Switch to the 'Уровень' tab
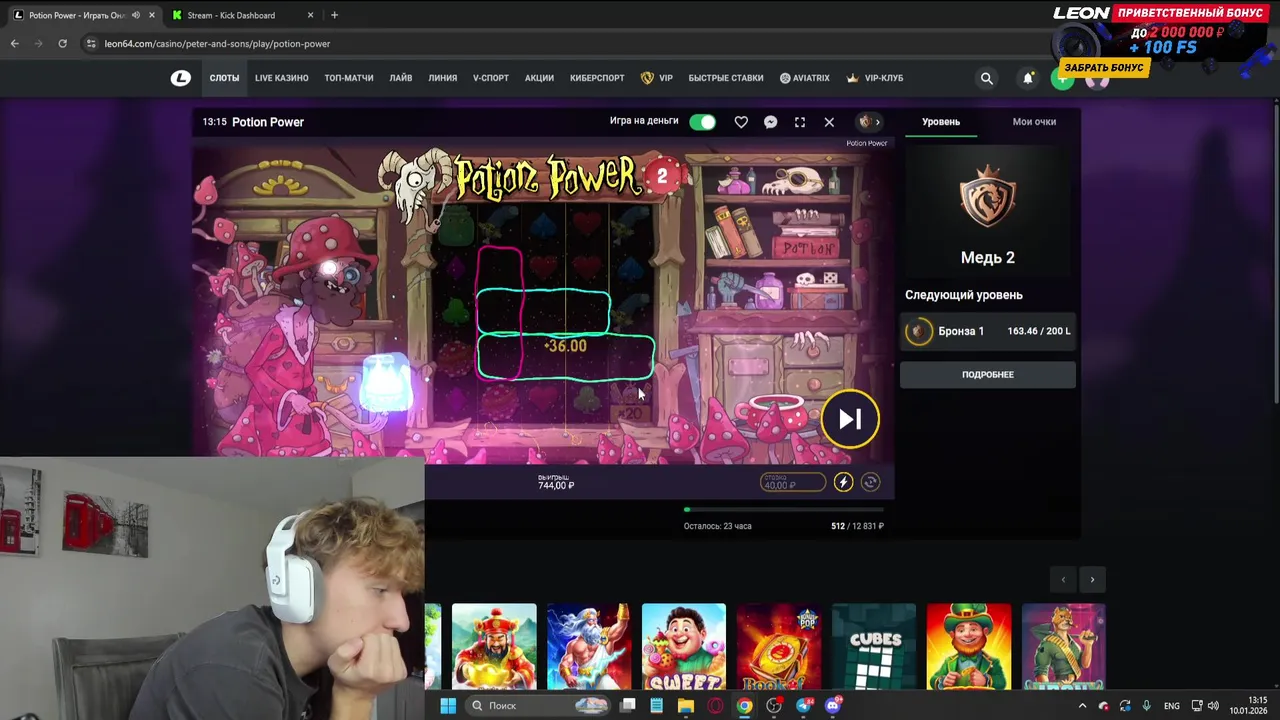This screenshot has width=1280, height=720. click(940, 122)
